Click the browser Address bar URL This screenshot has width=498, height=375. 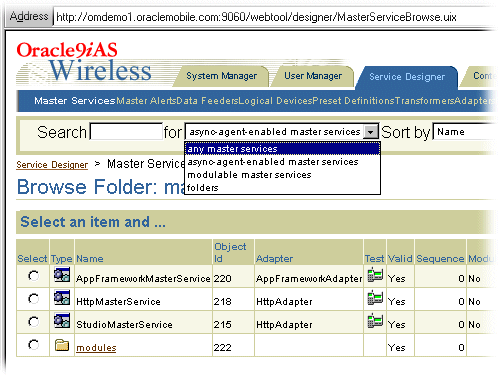(x=256, y=17)
